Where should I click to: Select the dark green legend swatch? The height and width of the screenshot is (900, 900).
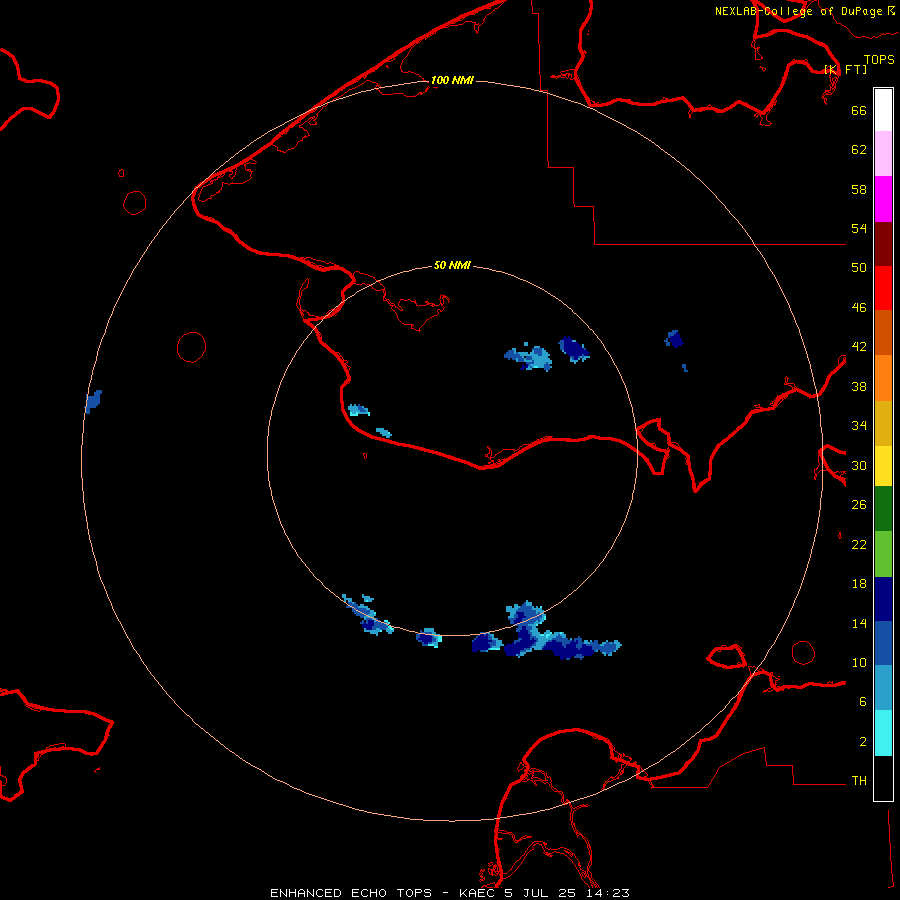pos(883,509)
